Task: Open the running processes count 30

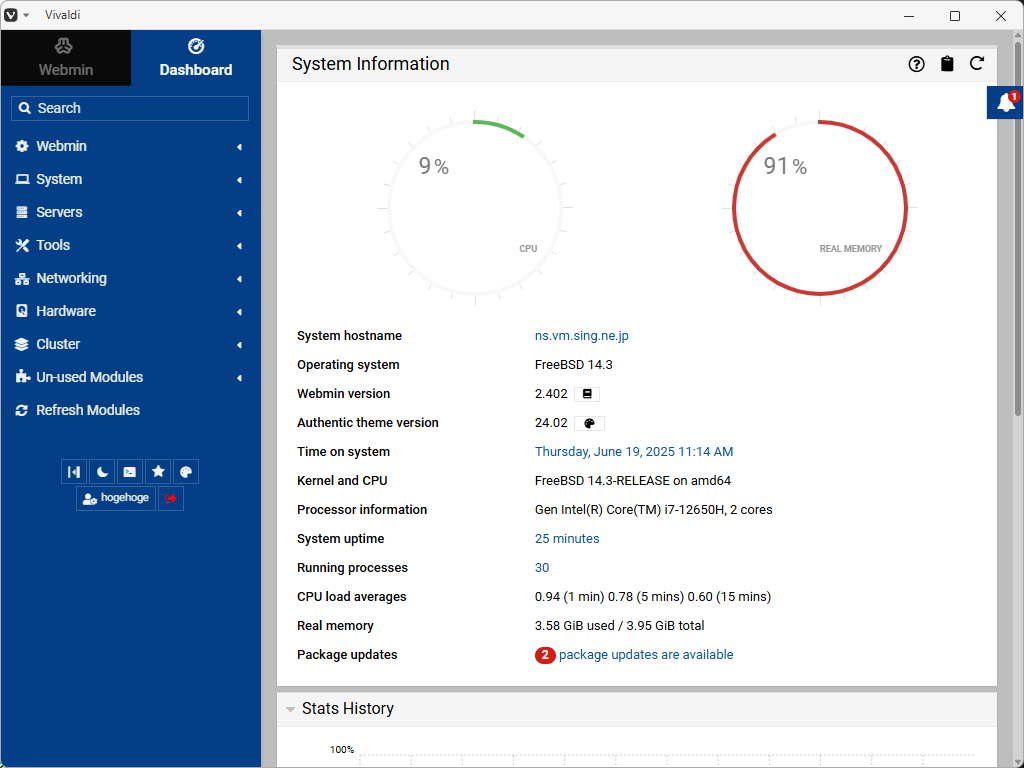Action: click(x=541, y=568)
